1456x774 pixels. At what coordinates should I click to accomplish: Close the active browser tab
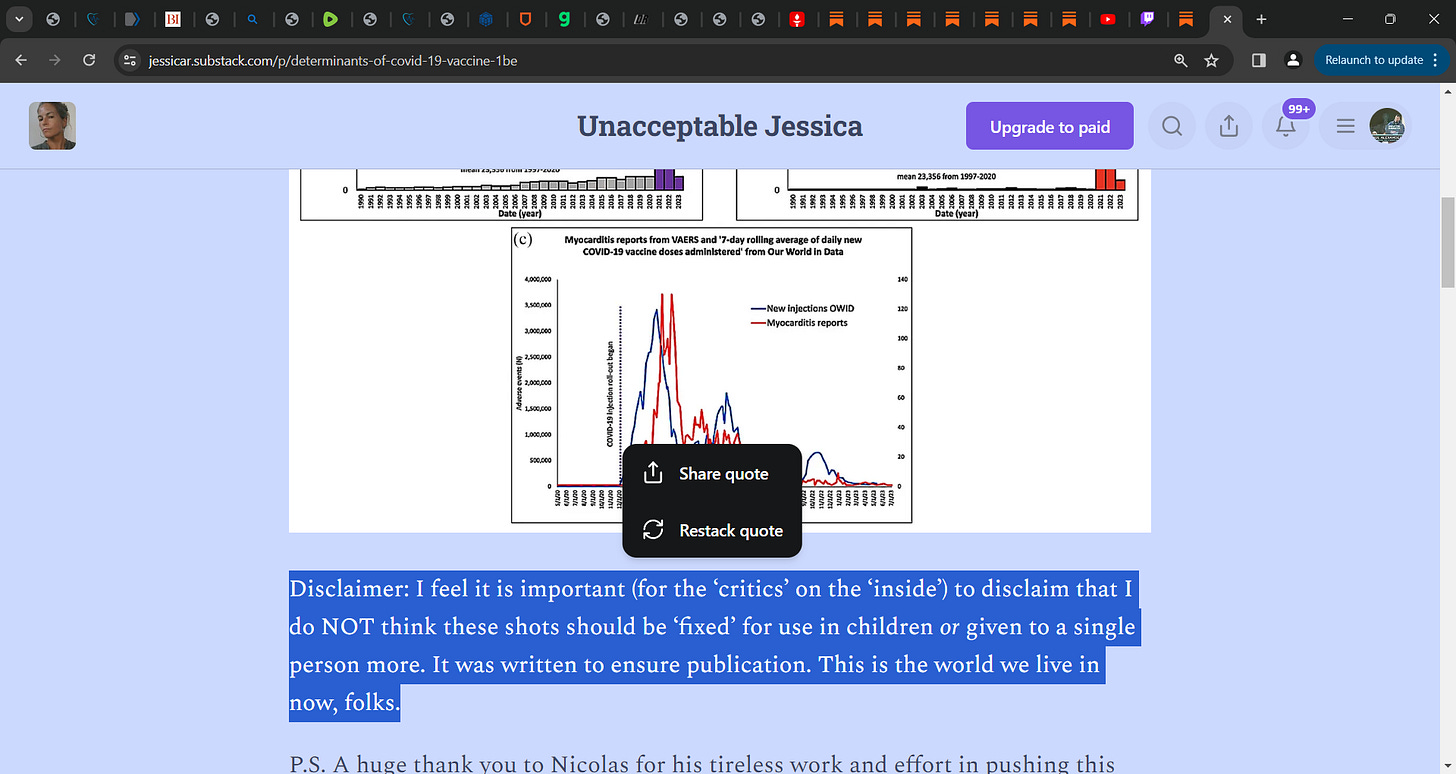[1227, 19]
